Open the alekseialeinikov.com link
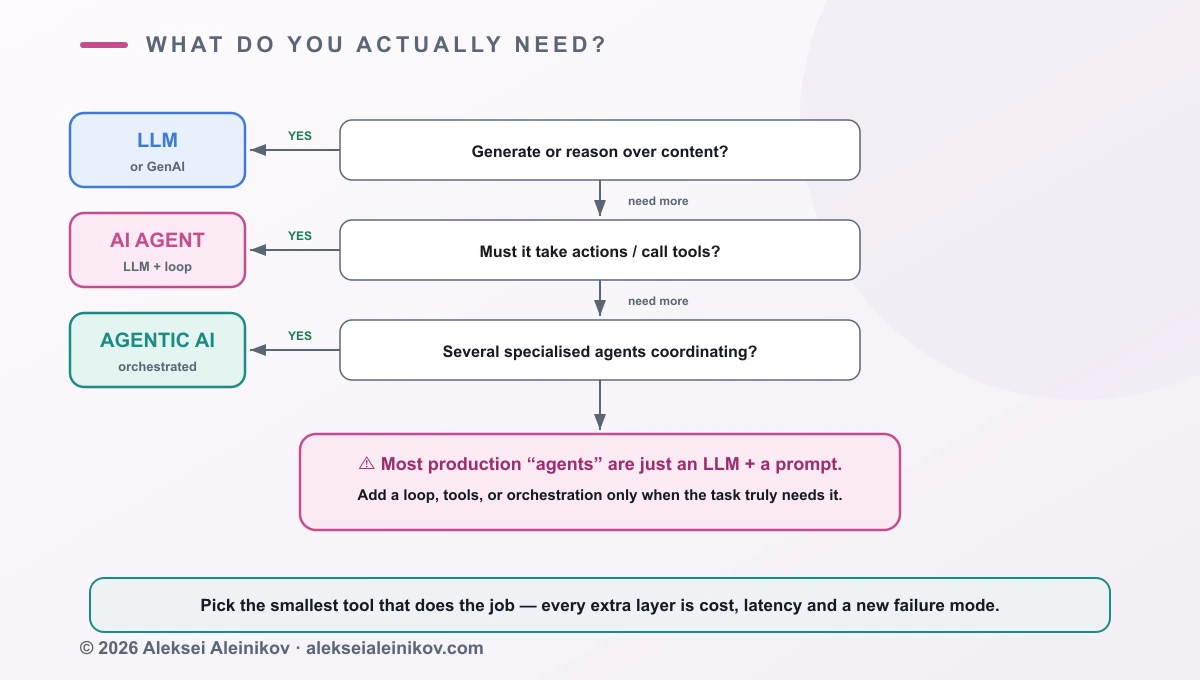The height and width of the screenshot is (680, 1200). coord(395,648)
